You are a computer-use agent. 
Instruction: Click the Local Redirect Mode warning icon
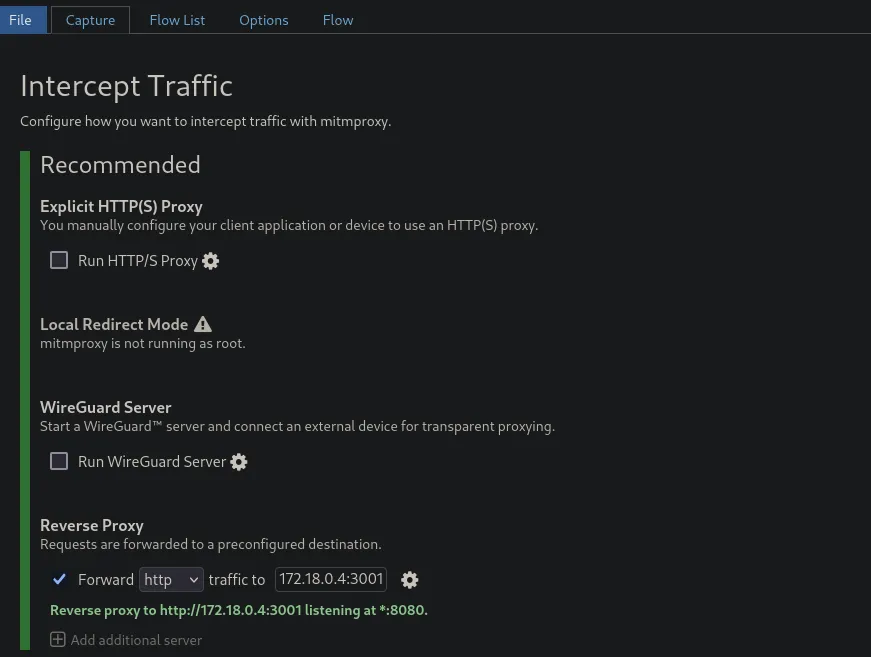click(203, 323)
